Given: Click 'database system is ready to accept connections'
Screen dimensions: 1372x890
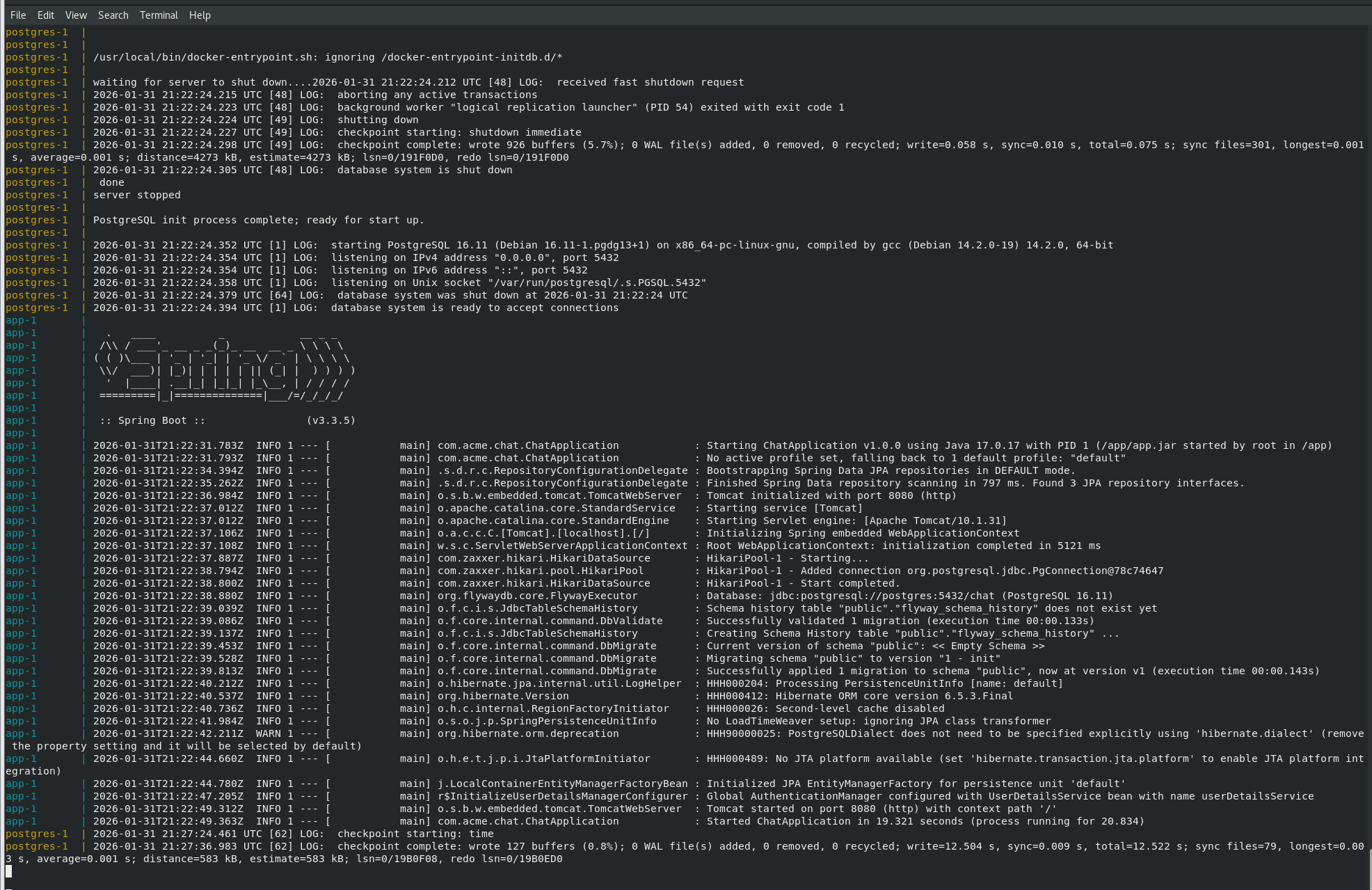Looking at the screenshot, I should [x=474, y=308].
